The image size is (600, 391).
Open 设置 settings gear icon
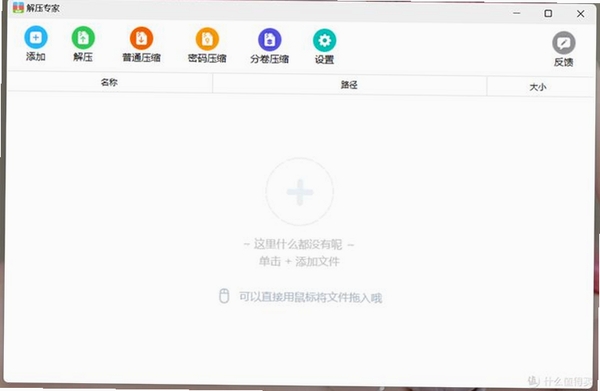(x=324, y=40)
